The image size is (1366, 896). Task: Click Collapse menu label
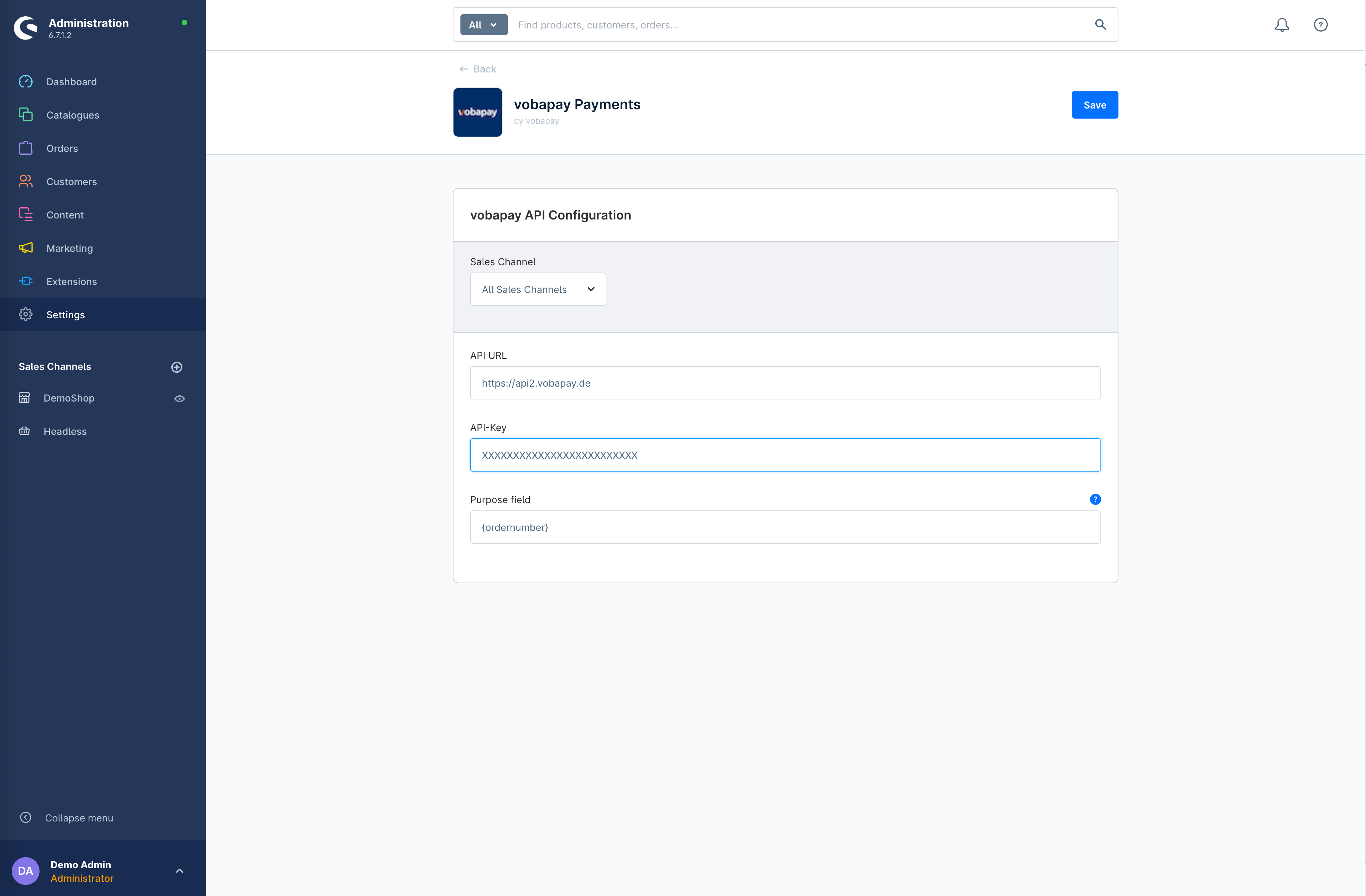pos(79,818)
